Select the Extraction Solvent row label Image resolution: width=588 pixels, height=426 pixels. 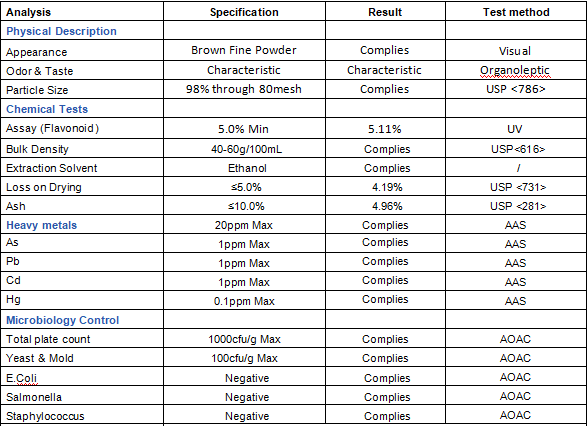tap(51, 168)
